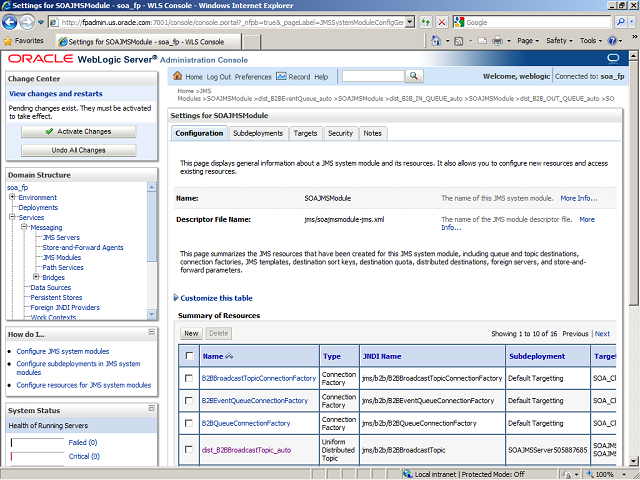Click the console search input field
This screenshot has height=480, width=640.
(x=371, y=76)
